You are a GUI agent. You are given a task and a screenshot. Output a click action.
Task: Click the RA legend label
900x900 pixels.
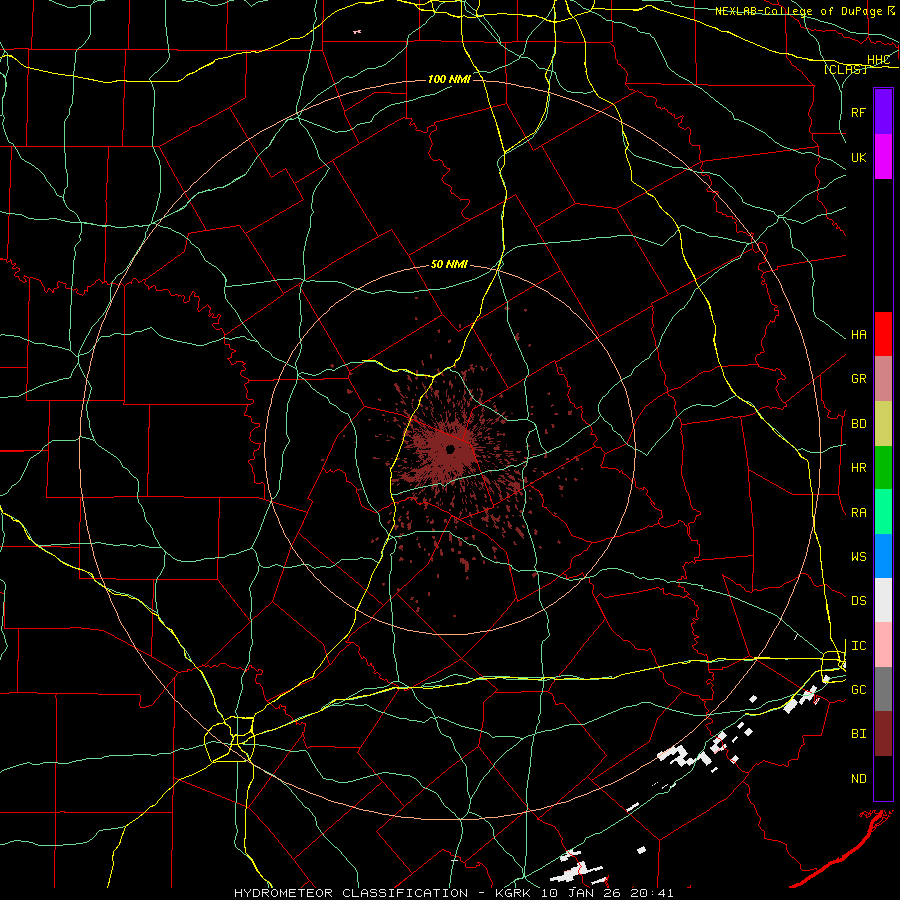click(858, 512)
